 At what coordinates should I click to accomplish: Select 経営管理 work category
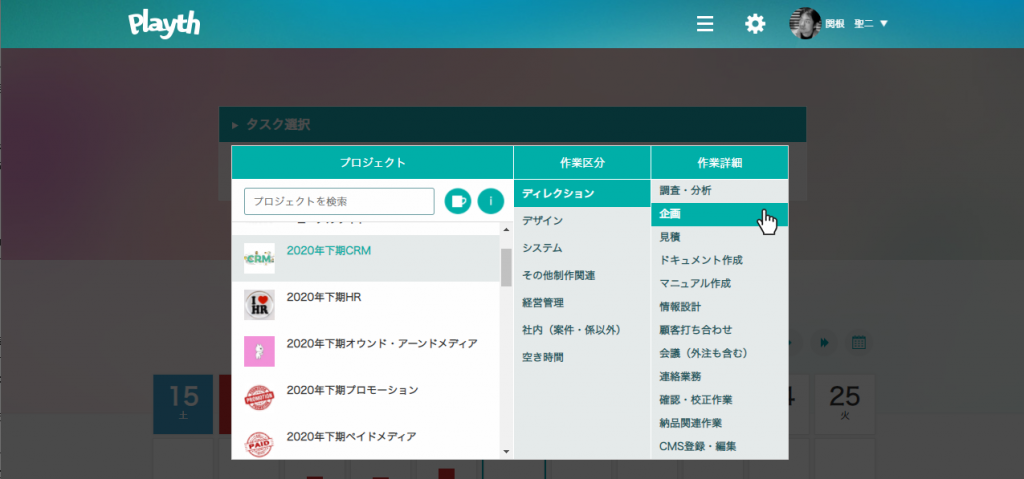point(582,303)
